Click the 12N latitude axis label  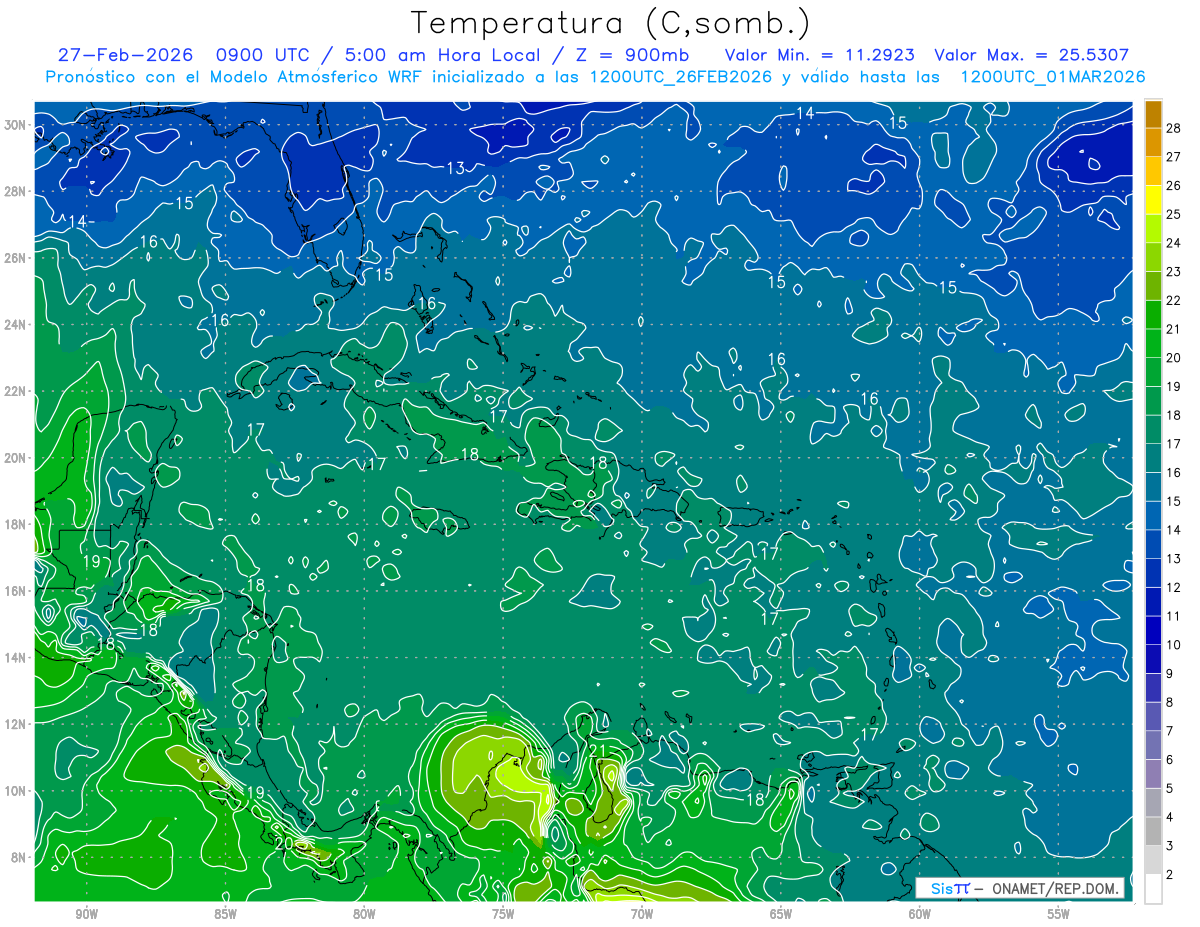click(15, 724)
